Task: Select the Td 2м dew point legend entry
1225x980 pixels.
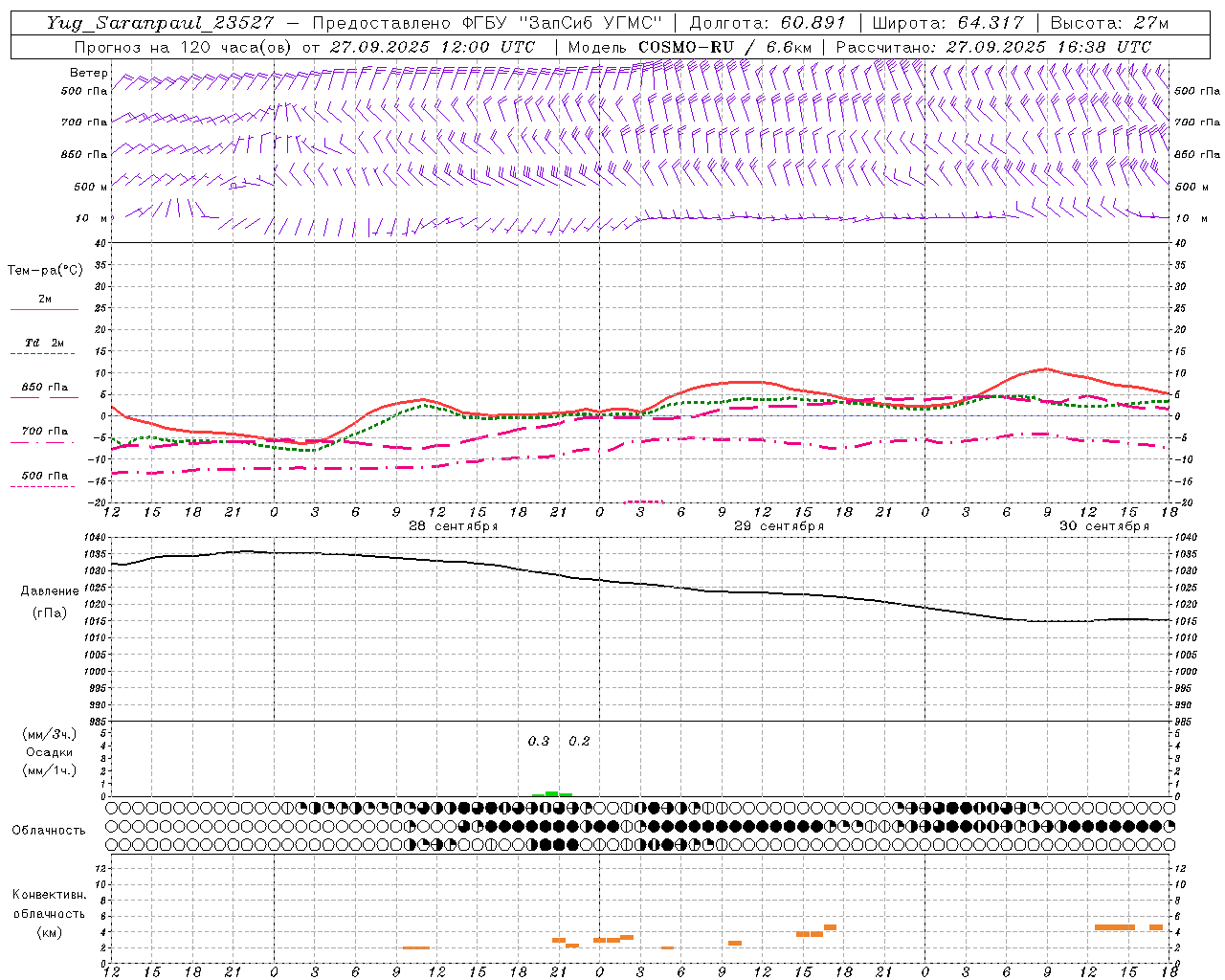Action: (45, 343)
